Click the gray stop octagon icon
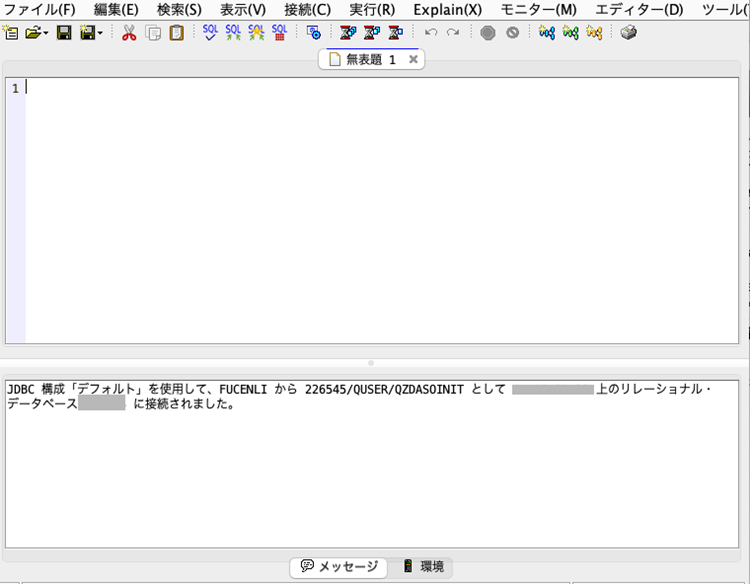This screenshot has height=584, width=750. 487,33
